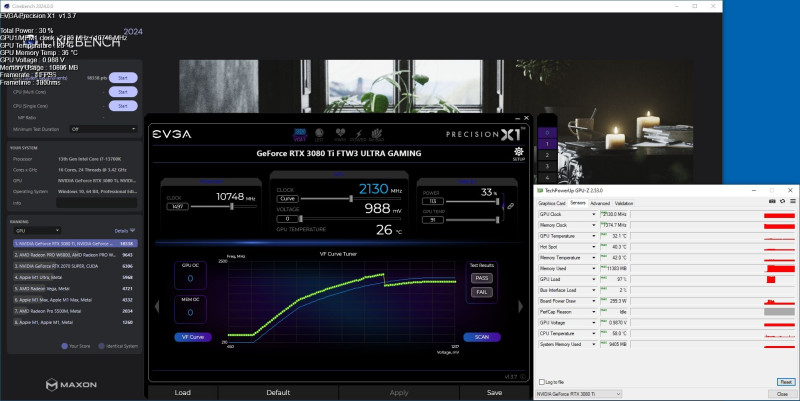Tick the Log to file checkbox in GPU-Z
Image resolution: width=800 pixels, height=401 pixels.
tap(542, 382)
